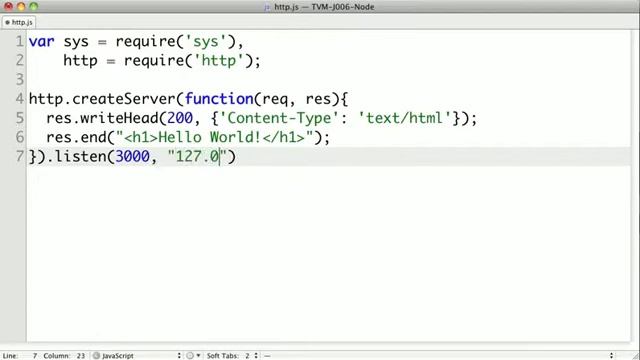Click the Column 23 indicator in status bar
This screenshot has width=640, height=360.
click(x=64, y=356)
